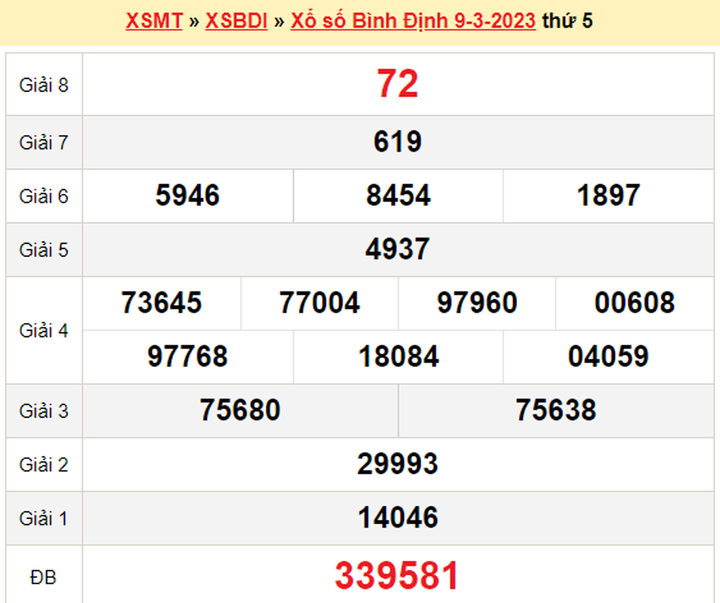
Task: Click Giải 4 number 00608
Action: pyautogui.click(x=634, y=303)
